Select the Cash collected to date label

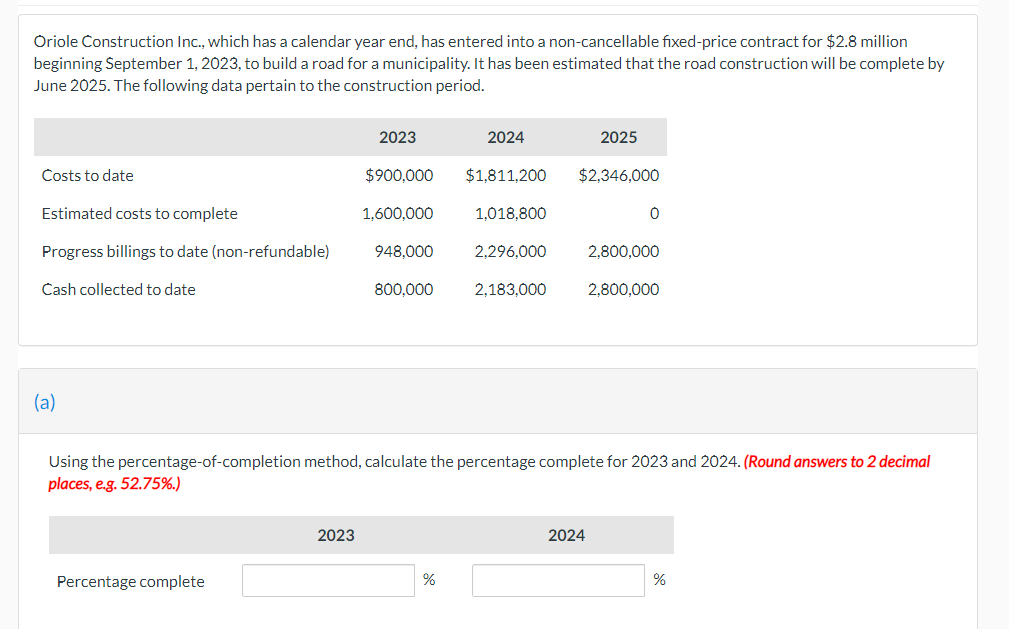tap(117, 289)
